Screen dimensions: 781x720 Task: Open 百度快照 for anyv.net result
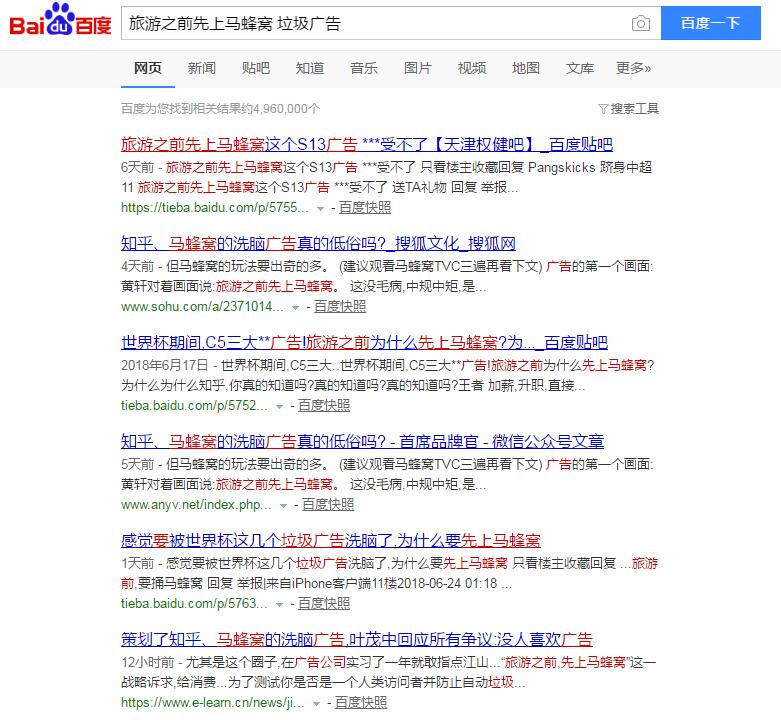tap(328, 505)
